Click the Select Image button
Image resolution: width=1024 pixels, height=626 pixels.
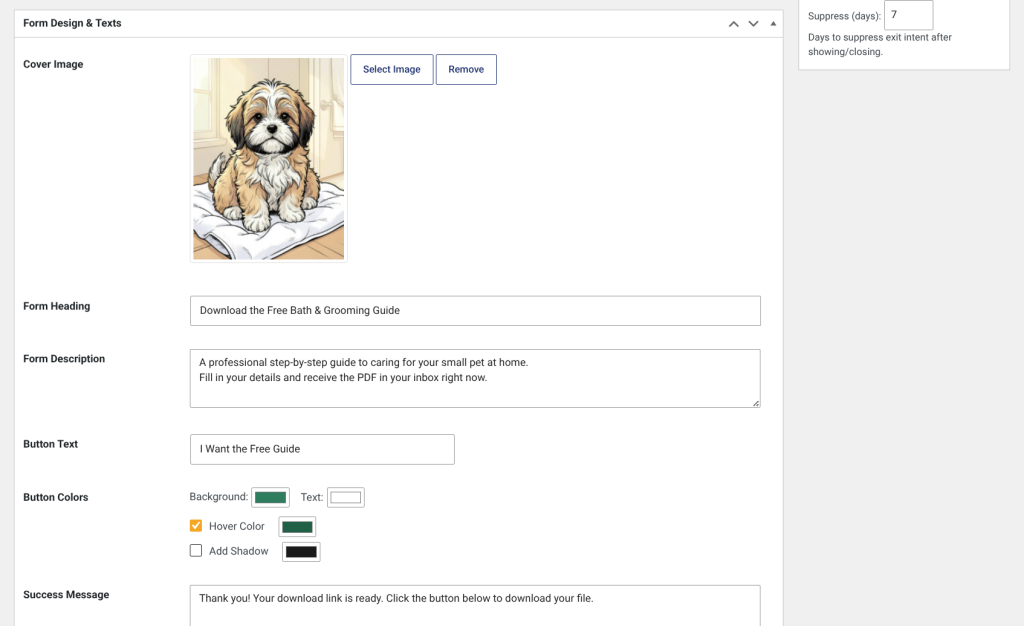[392, 69]
